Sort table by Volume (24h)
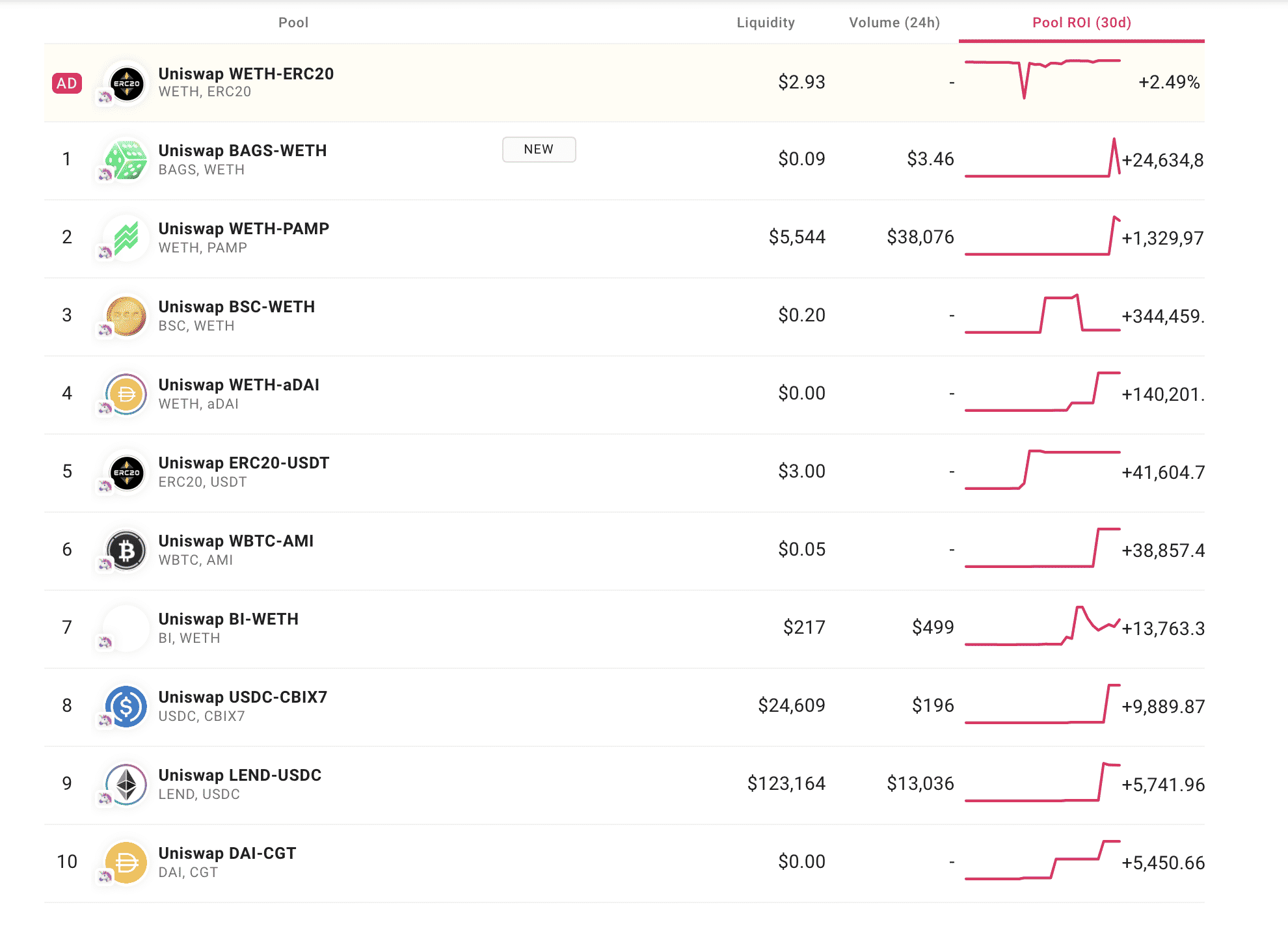This screenshot has height=933, width=1288. coord(894,23)
